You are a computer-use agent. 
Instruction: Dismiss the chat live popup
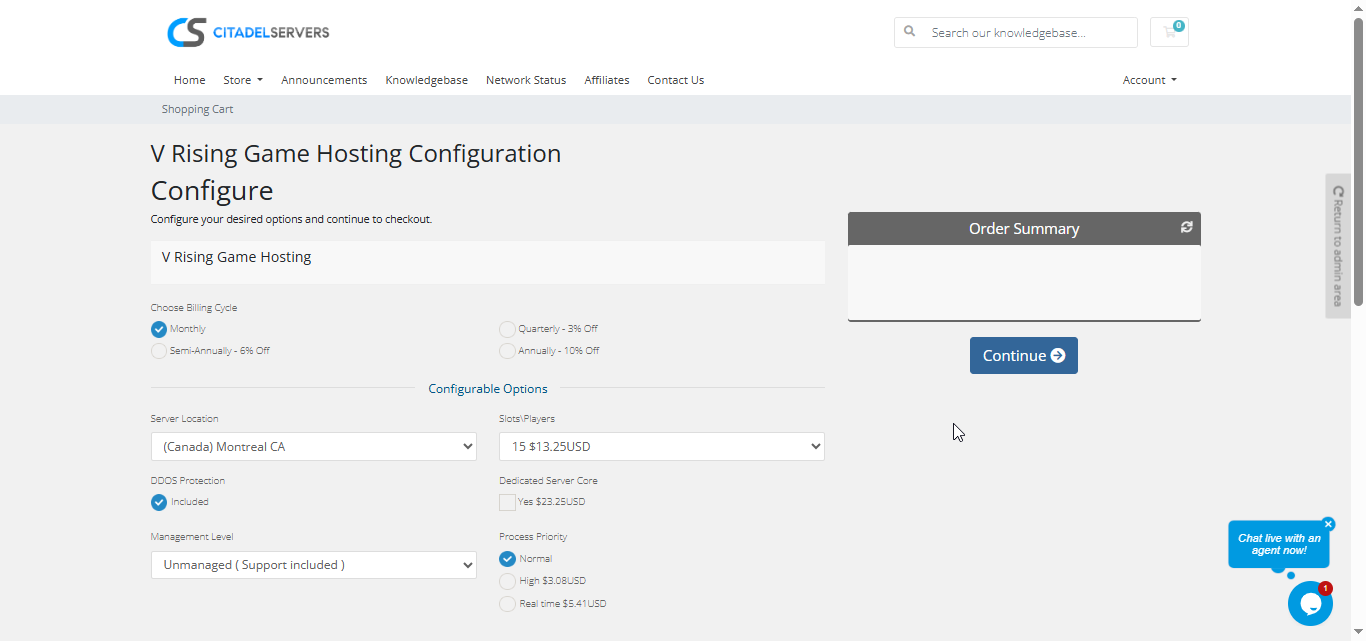(1328, 524)
